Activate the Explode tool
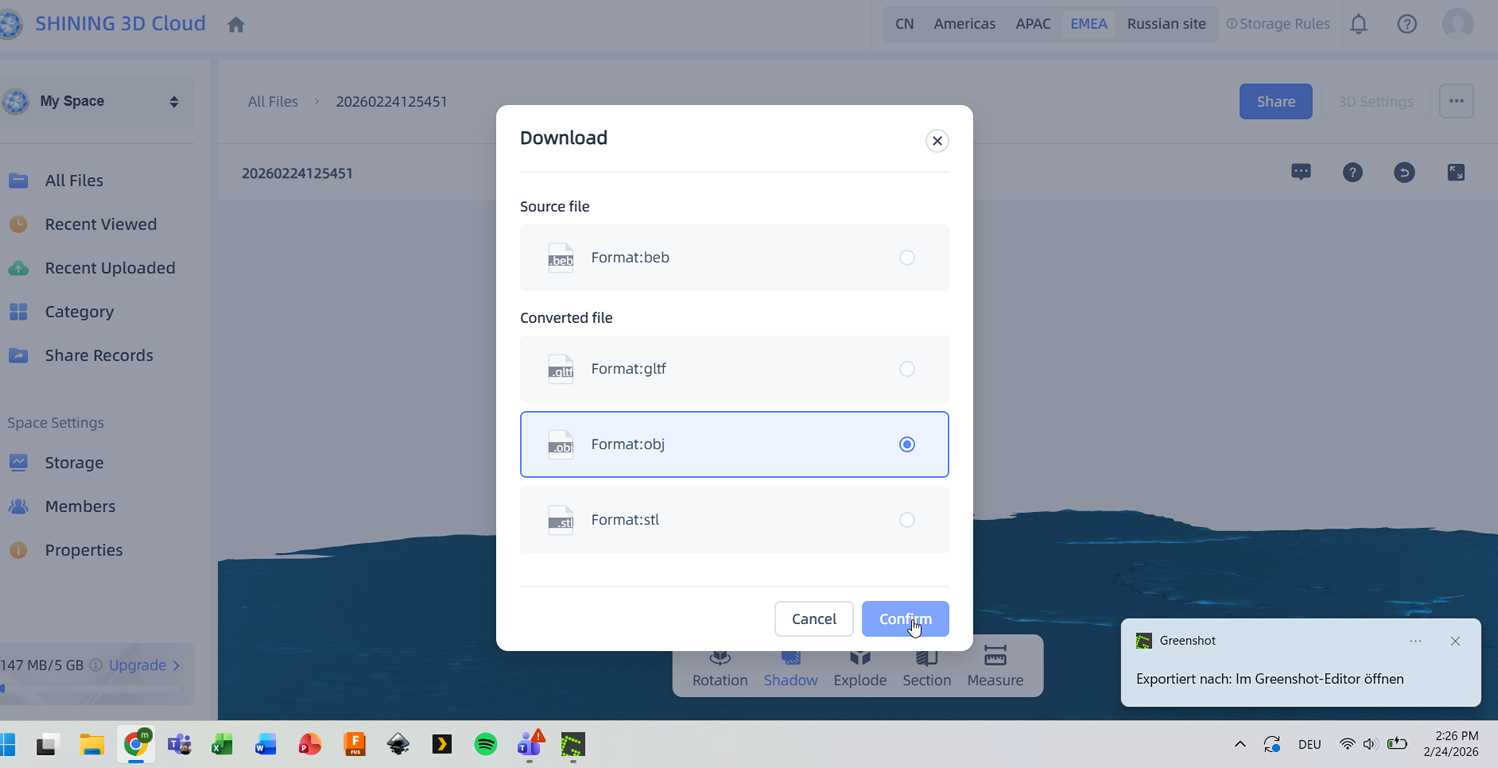The height and width of the screenshot is (768, 1498). [x=860, y=668]
